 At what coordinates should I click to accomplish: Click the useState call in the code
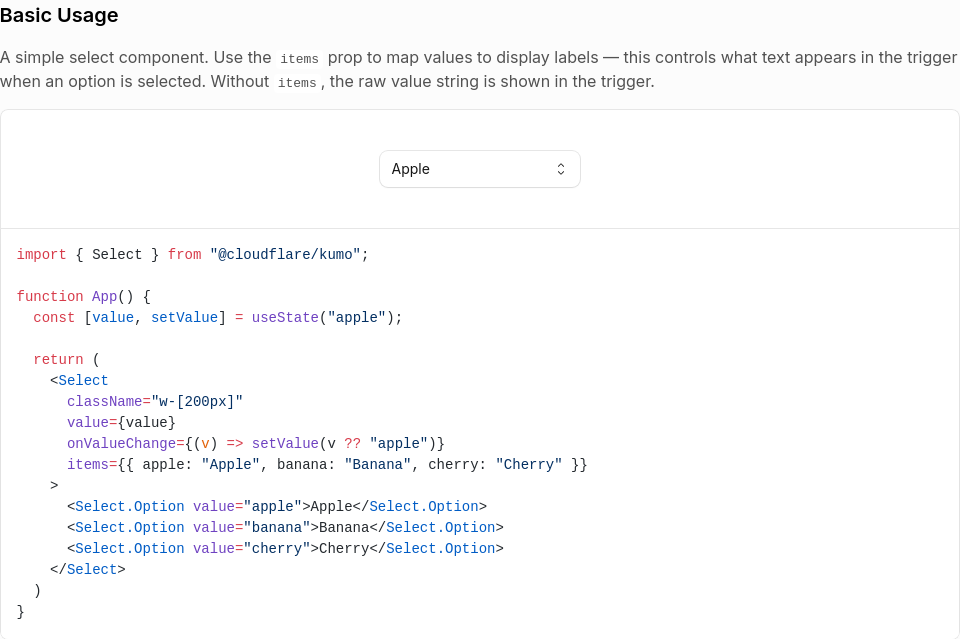click(x=285, y=318)
